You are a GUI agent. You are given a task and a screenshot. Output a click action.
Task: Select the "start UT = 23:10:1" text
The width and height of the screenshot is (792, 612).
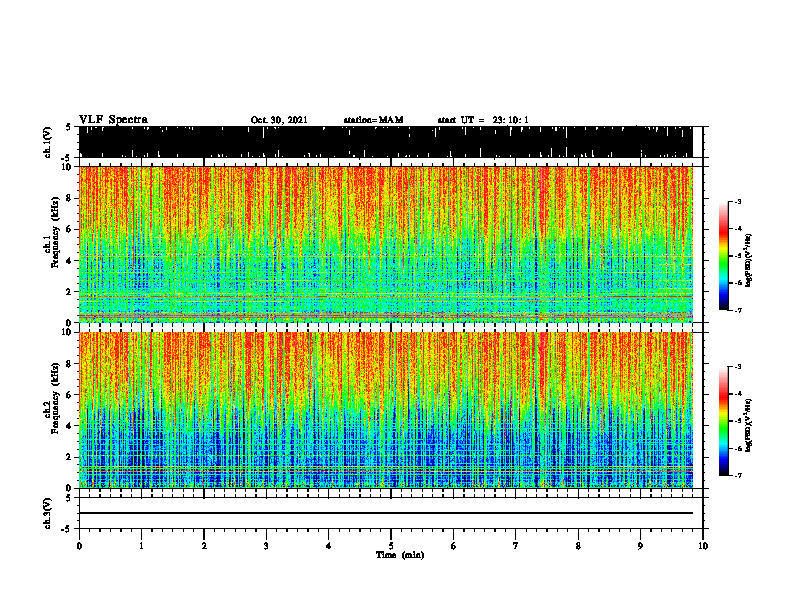483,120
